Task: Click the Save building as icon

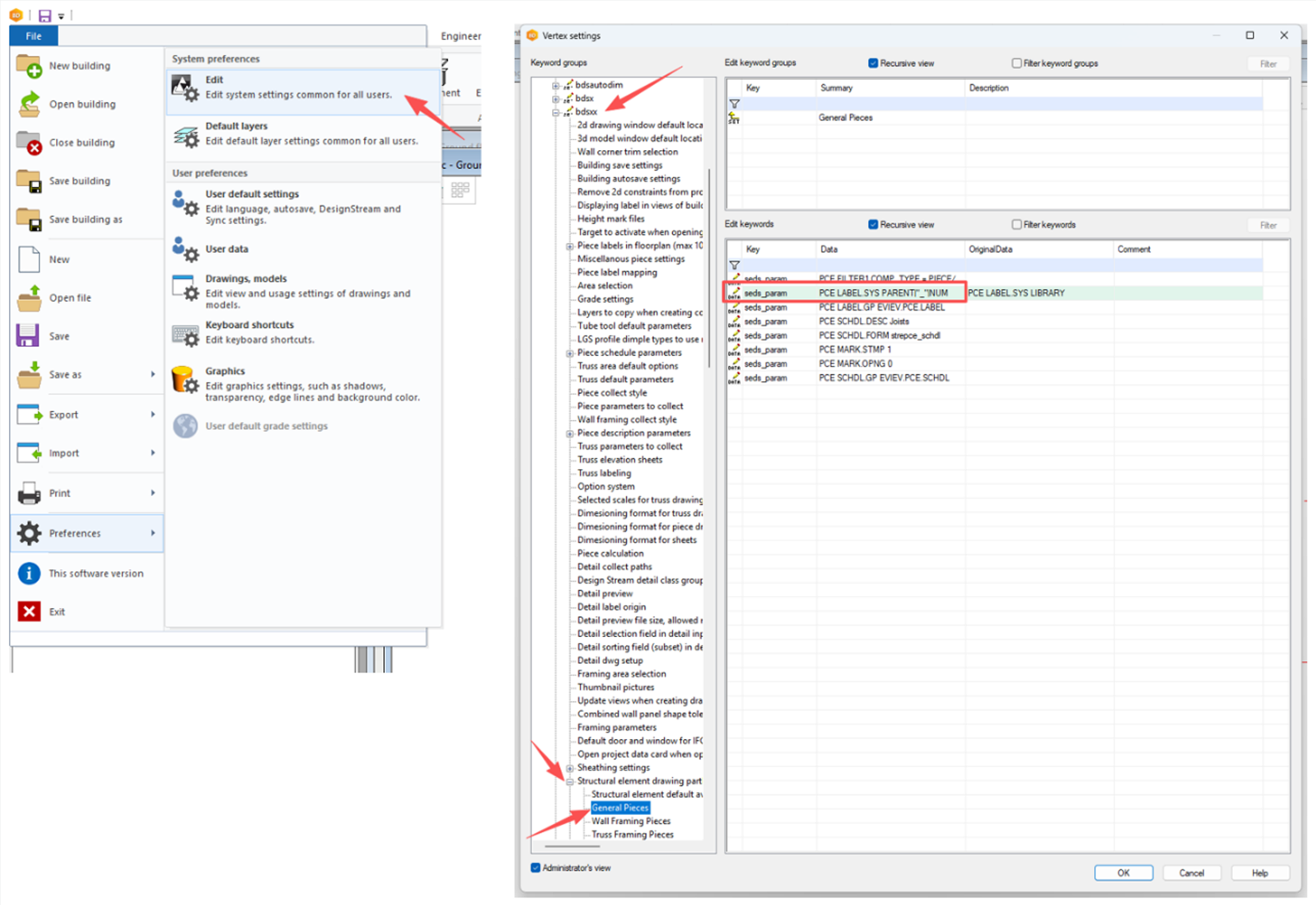Action: [28, 220]
